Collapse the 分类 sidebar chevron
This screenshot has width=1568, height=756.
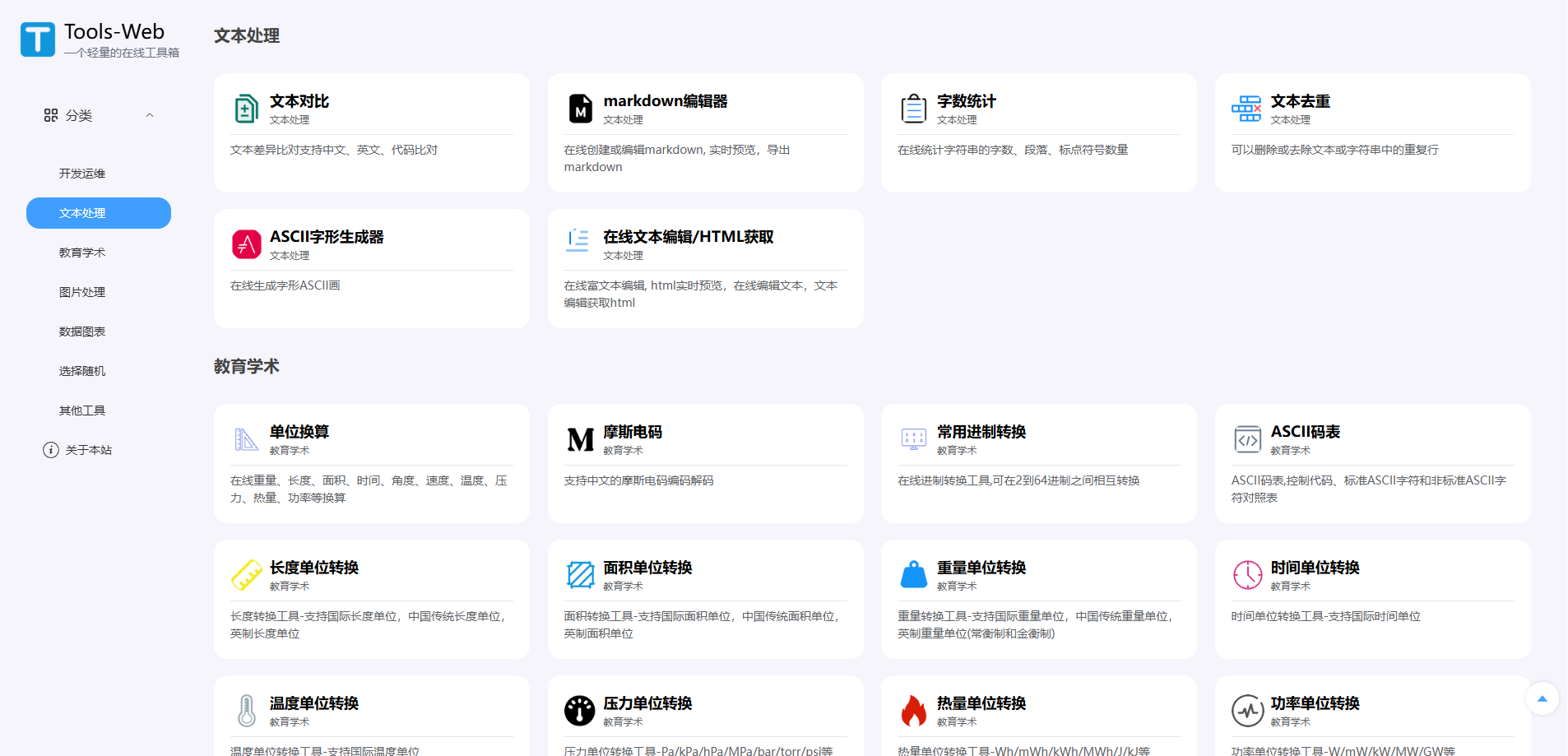(x=150, y=115)
